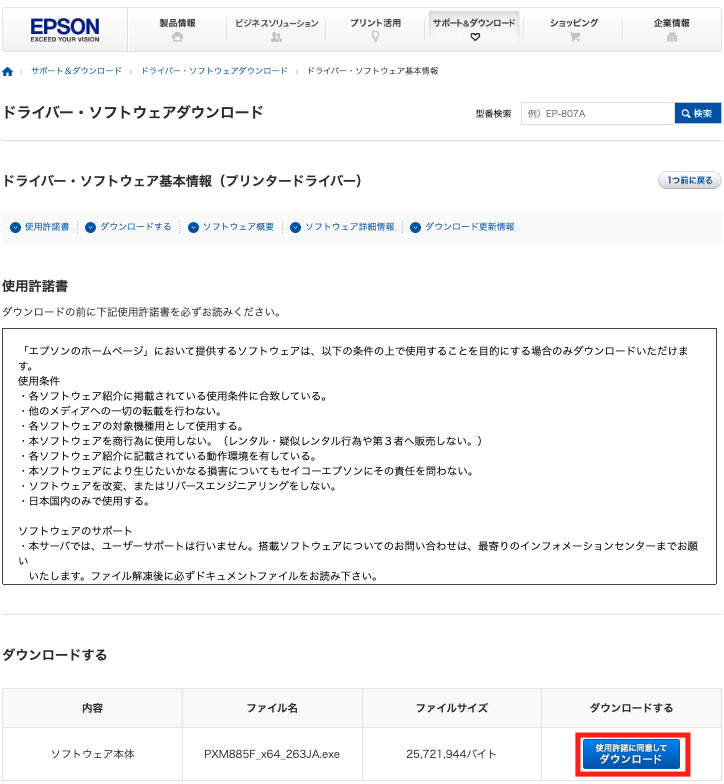This screenshot has width=724, height=784.
Task: Open ドライバー・ソフトウェアダウンロード breadcrumb link
Action: tap(214, 71)
